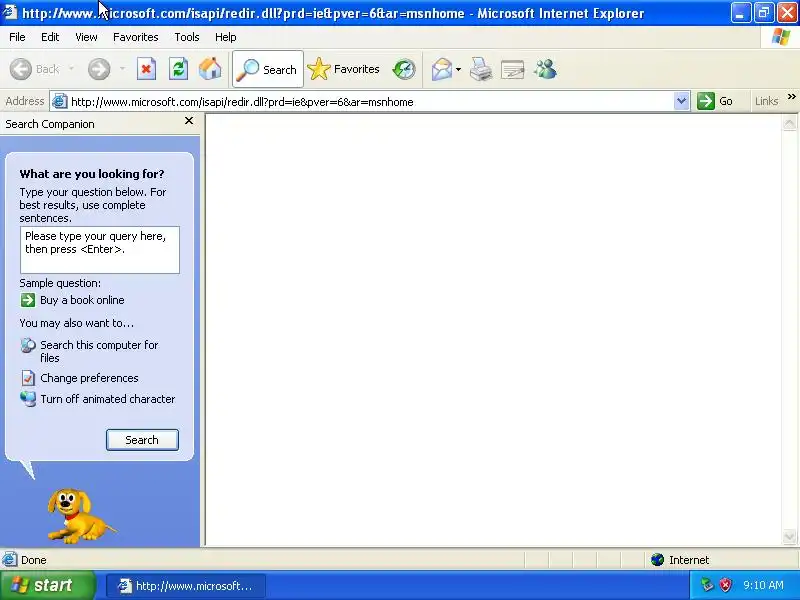The height and width of the screenshot is (600, 800).
Task: Open the View menu
Action: pos(86,37)
